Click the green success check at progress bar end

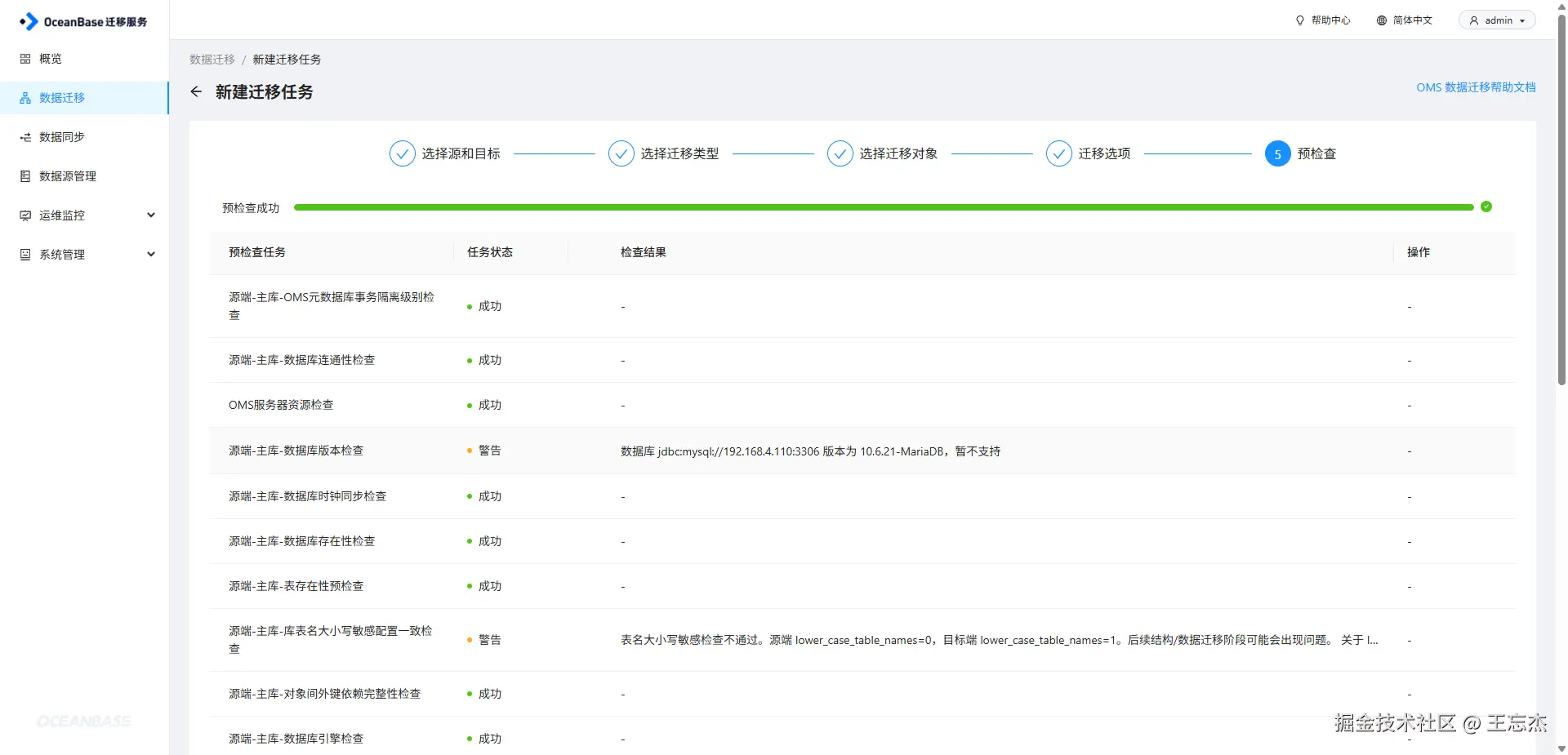(x=1486, y=207)
